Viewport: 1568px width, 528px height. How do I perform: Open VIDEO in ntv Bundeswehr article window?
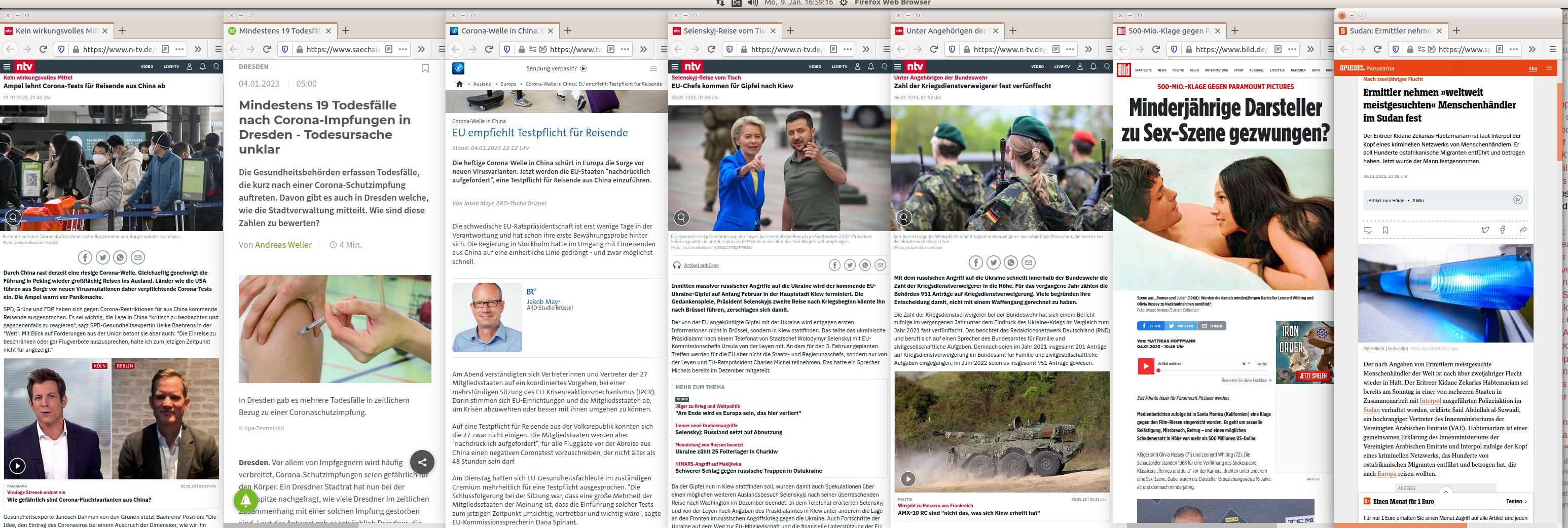pos(1037,66)
